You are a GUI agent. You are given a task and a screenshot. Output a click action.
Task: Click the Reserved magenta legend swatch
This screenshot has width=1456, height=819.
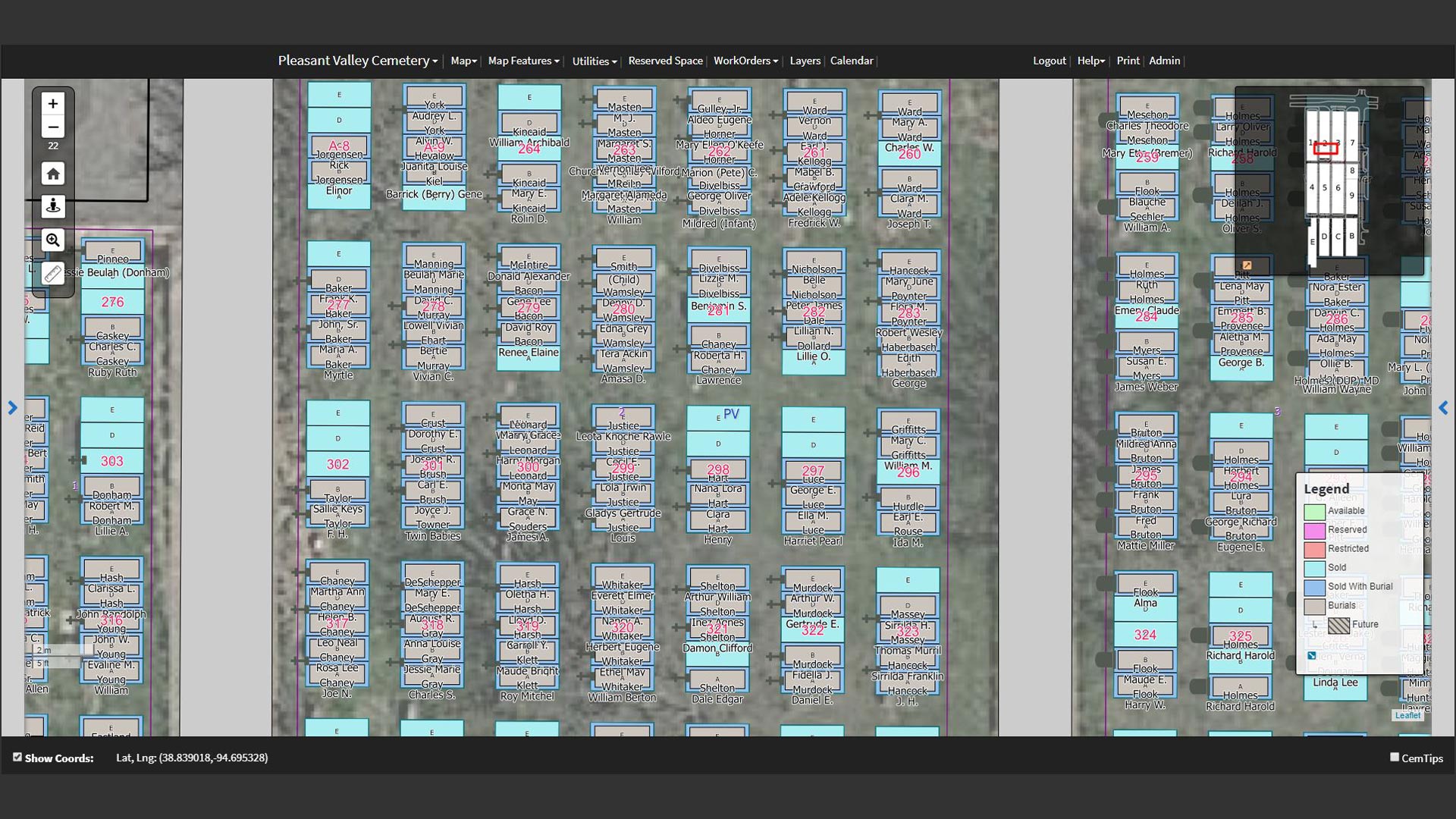1314,531
